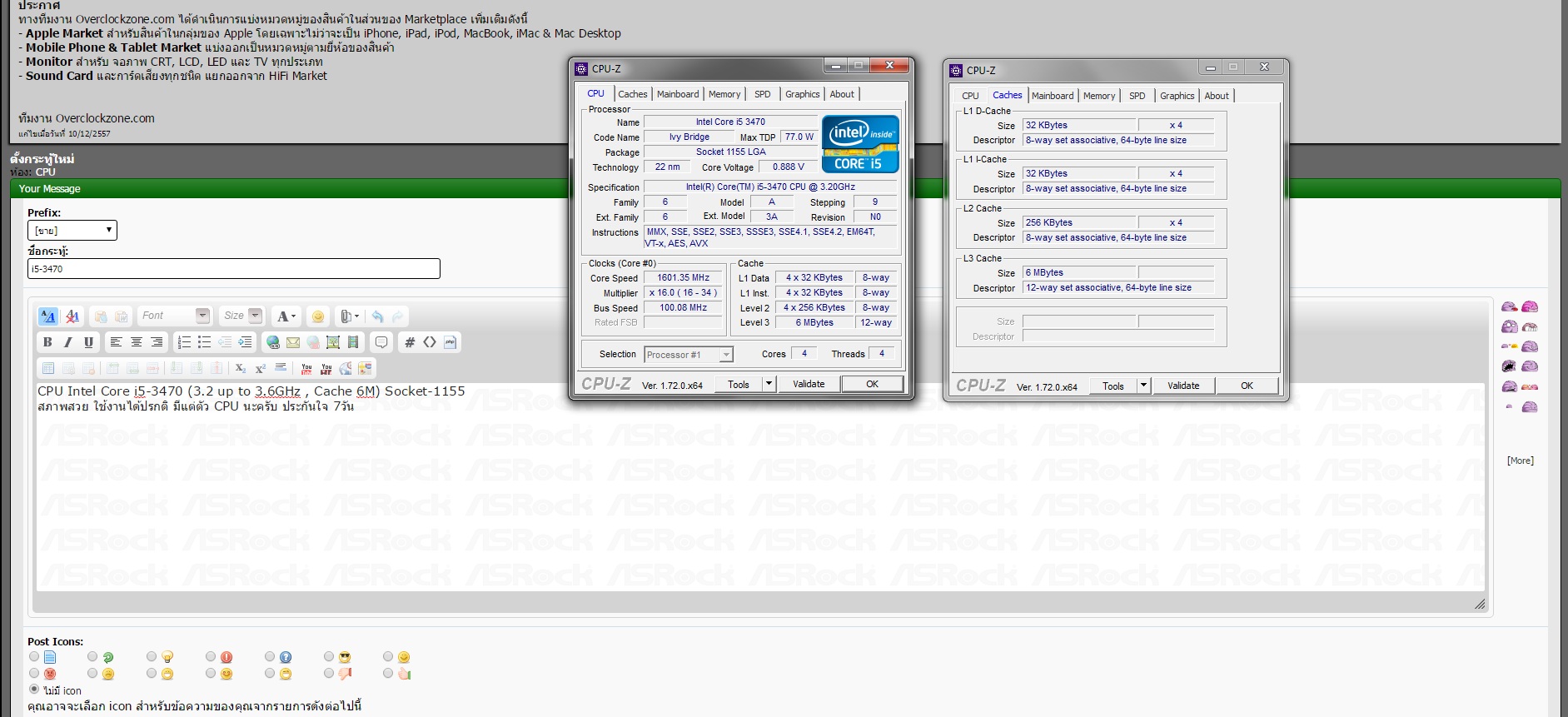Wrap selection in HTML tags (<> icon)

[430, 342]
